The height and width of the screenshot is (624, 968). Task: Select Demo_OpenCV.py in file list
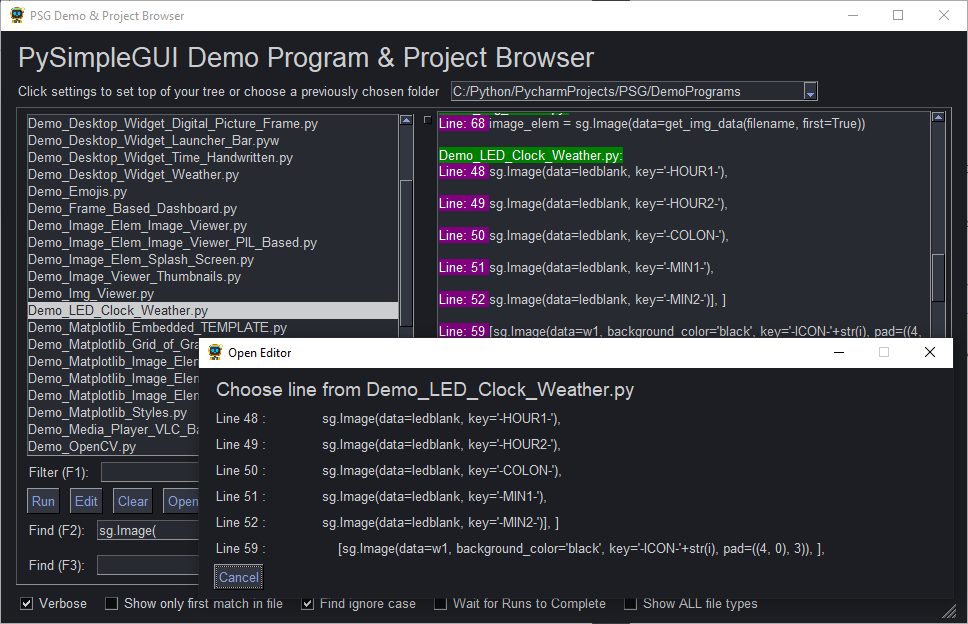click(x=113, y=446)
